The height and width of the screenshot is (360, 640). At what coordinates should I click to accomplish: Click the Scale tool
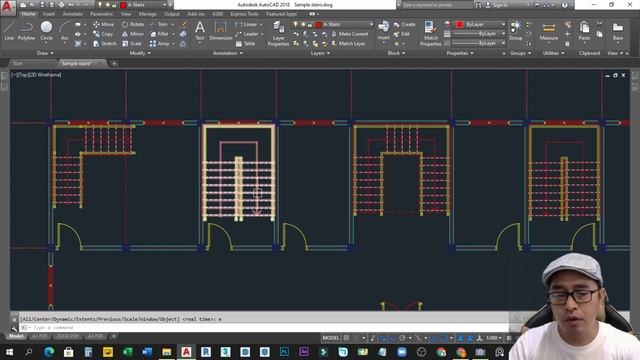[x=131, y=44]
